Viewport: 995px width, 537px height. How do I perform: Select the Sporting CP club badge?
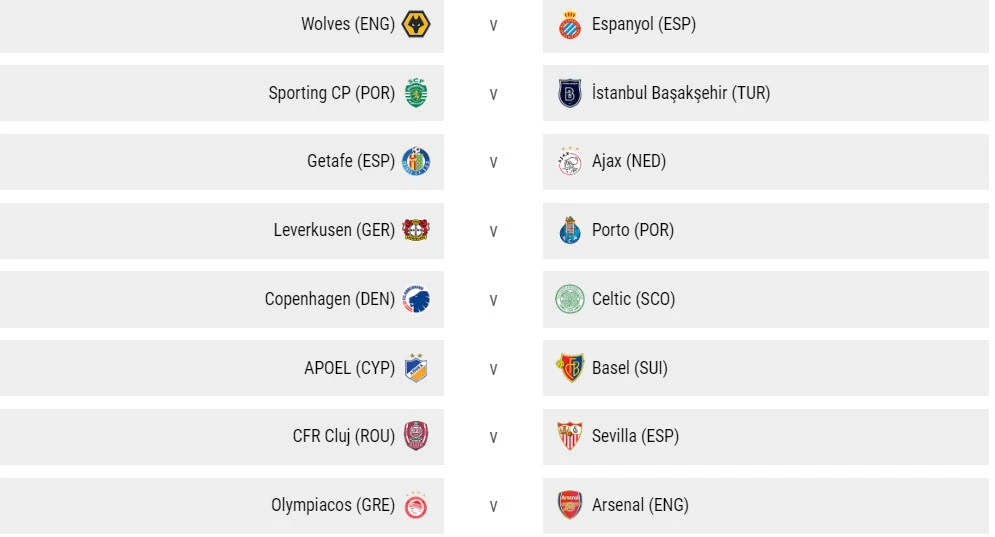tap(416, 93)
